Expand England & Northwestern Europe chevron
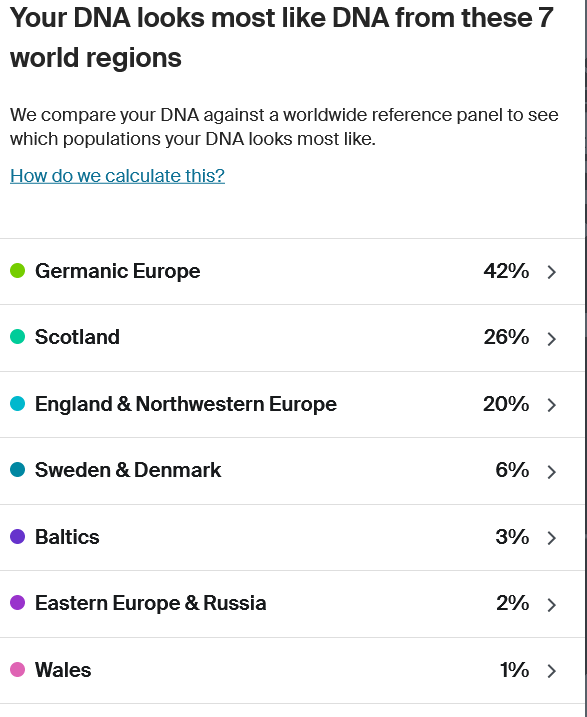587x717 pixels. click(552, 405)
